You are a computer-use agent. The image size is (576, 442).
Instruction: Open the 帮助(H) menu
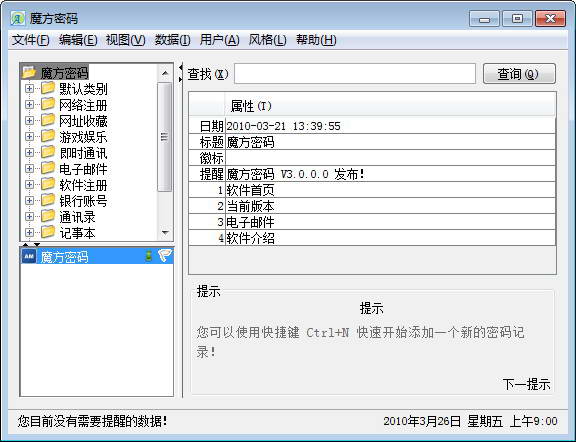(x=316, y=40)
